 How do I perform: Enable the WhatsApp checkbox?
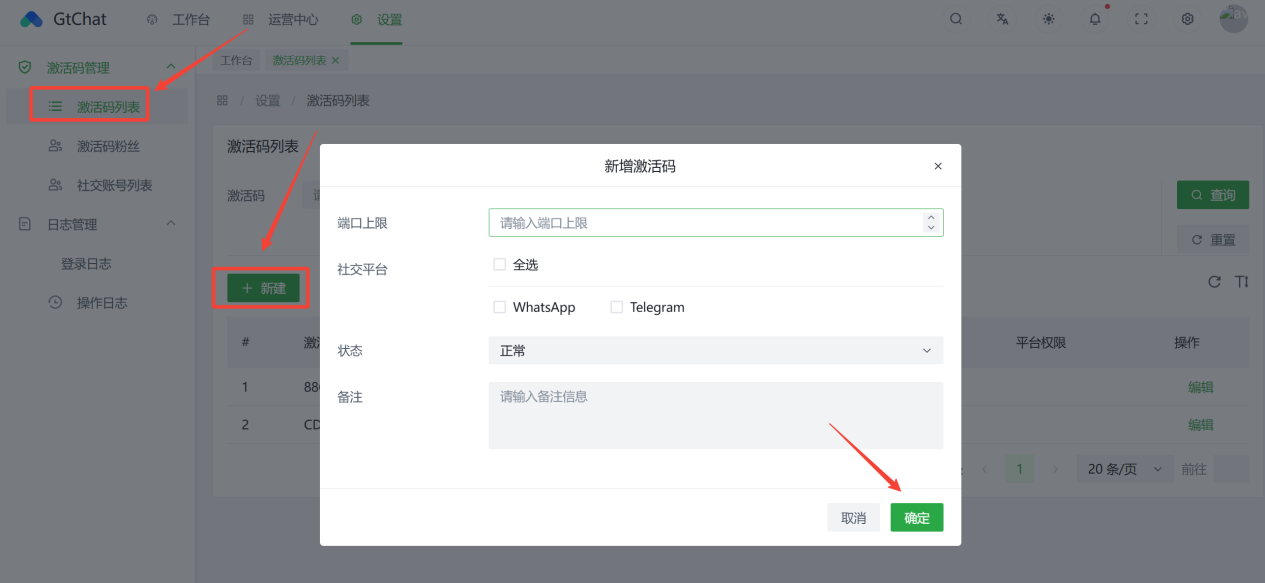499,307
